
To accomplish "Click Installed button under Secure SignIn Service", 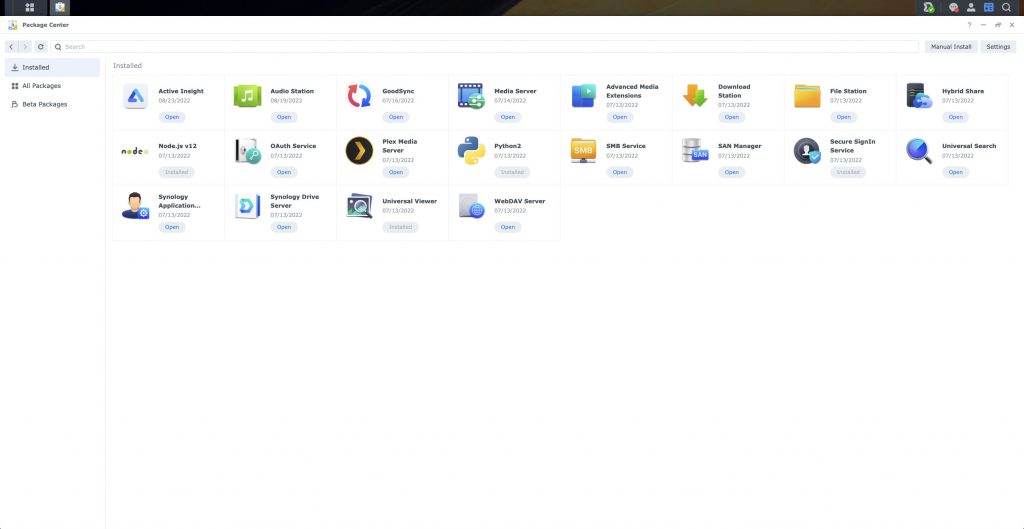I will pyautogui.click(x=848, y=172).
